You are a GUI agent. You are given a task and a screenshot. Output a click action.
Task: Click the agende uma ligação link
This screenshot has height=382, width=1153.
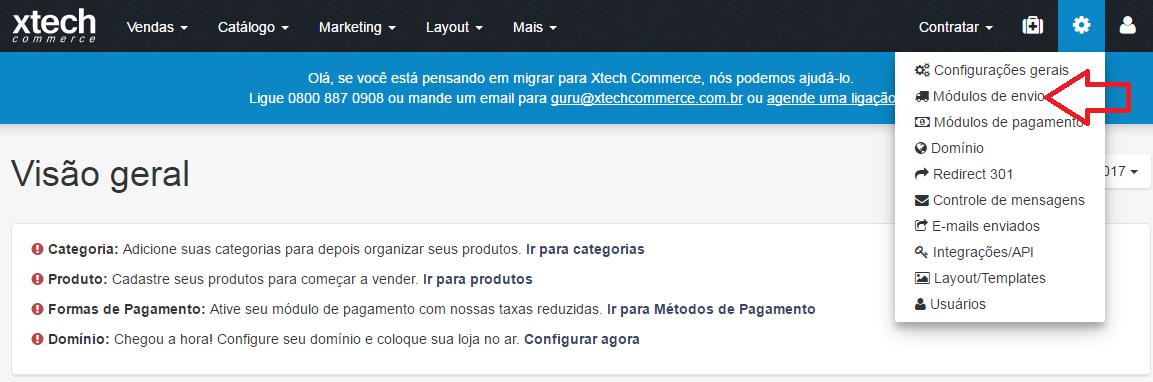(x=831, y=99)
